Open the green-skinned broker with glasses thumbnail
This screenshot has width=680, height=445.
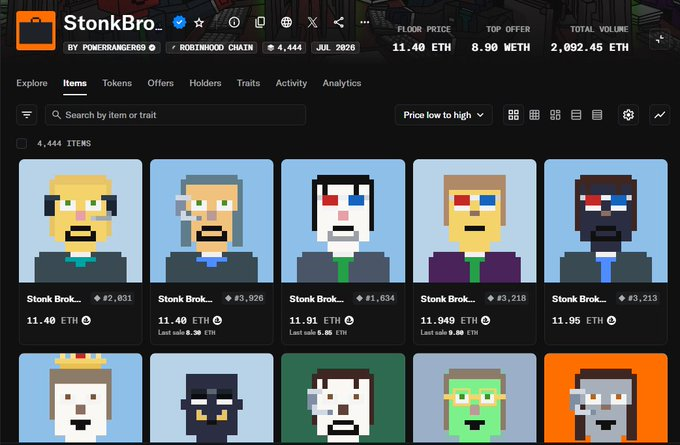tap(475, 398)
